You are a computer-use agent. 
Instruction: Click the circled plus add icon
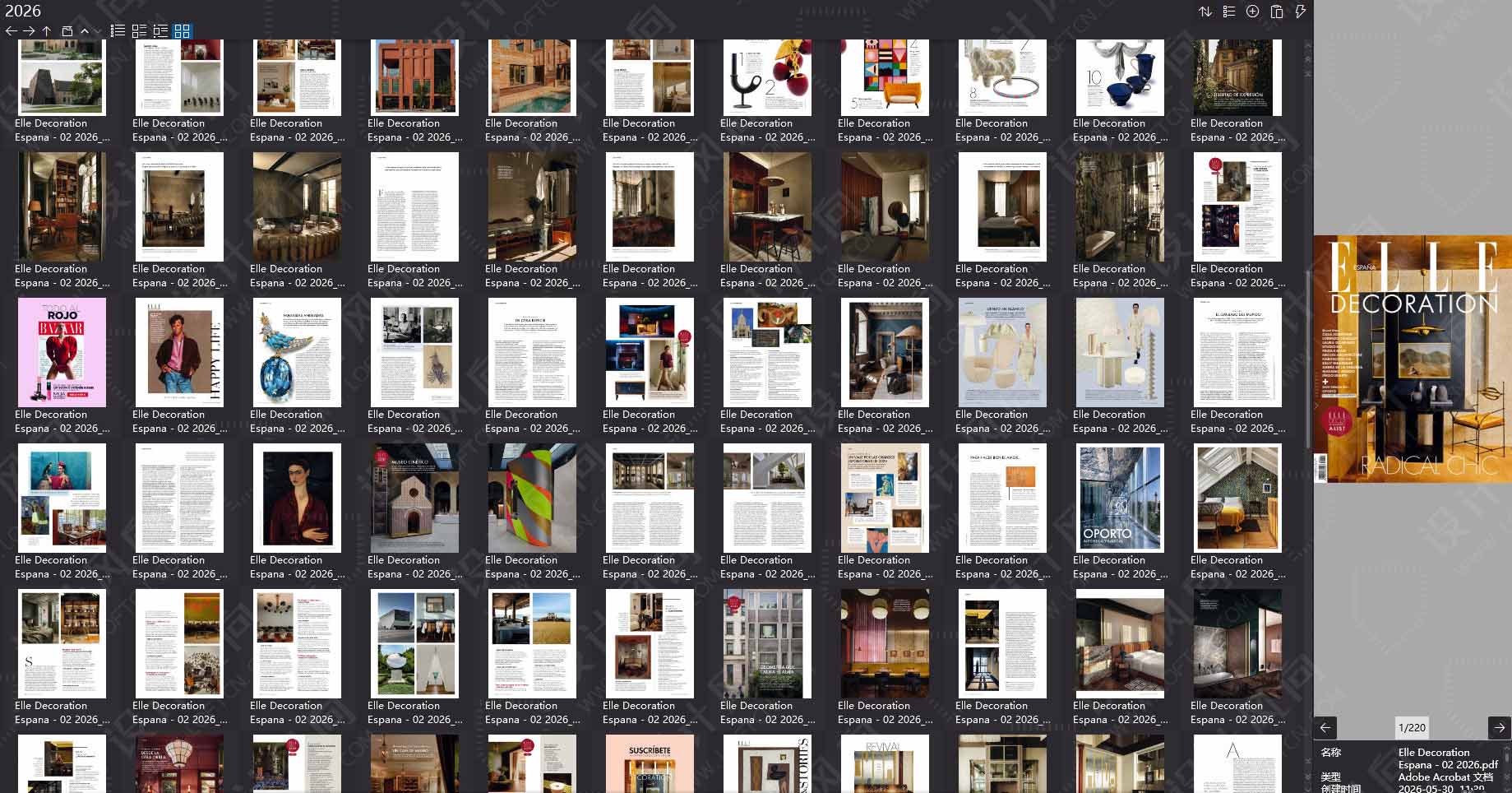[1253, 12]
